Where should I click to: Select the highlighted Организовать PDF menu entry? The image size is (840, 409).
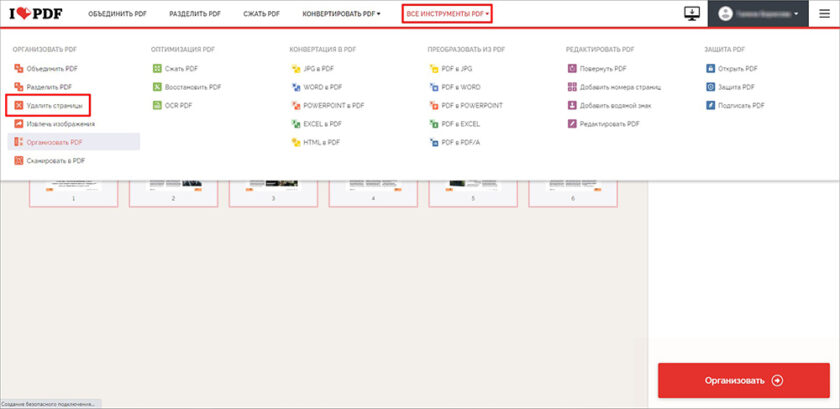(x=74, y=142)
